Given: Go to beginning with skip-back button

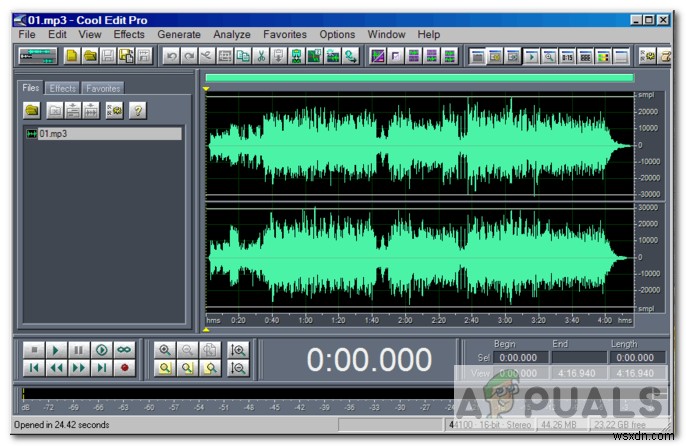Looking at the screenshot, I should pos(34,368).
